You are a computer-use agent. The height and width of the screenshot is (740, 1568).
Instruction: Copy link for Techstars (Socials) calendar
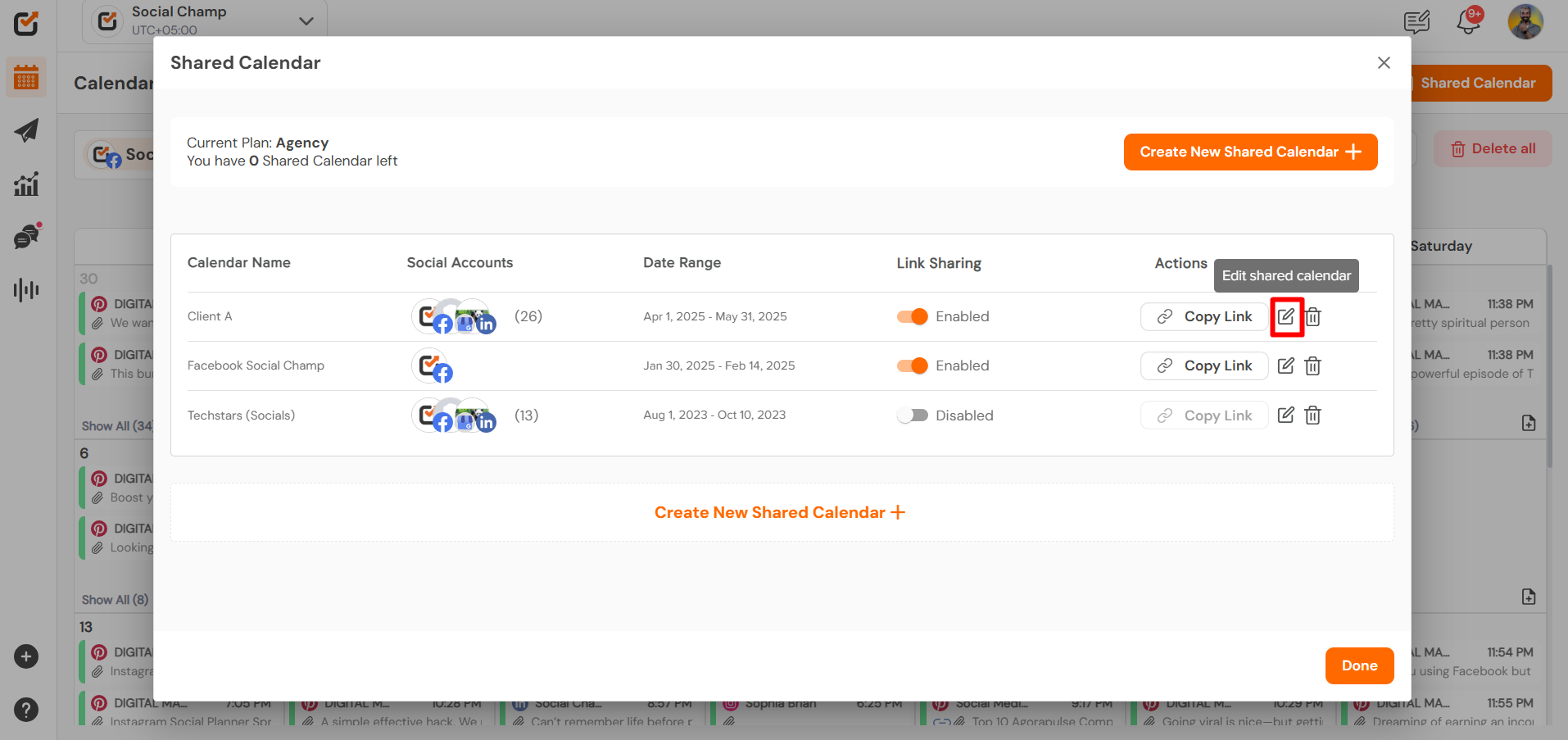tap(1204, 415)
